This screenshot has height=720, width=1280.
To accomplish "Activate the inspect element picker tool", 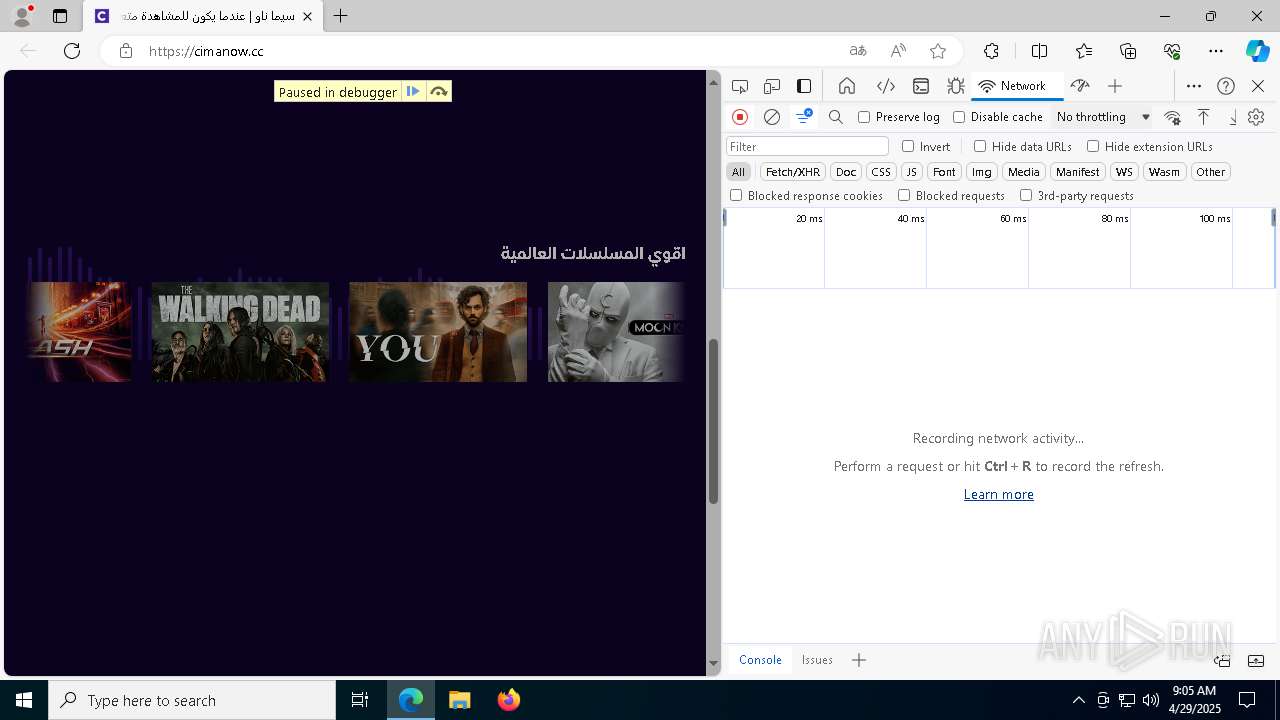I will [740, 86].
